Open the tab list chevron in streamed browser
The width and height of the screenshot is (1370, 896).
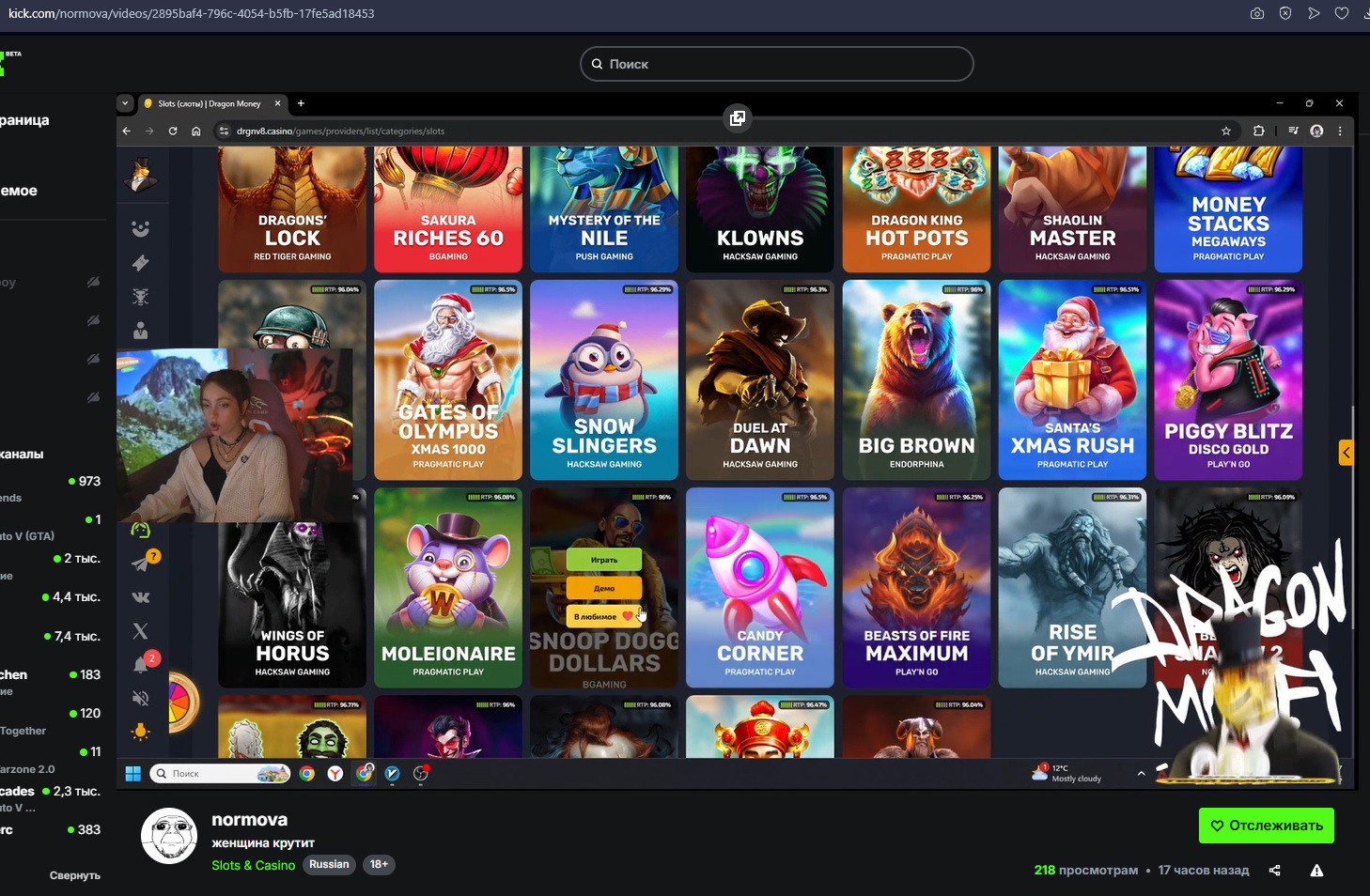pos(125,103)
